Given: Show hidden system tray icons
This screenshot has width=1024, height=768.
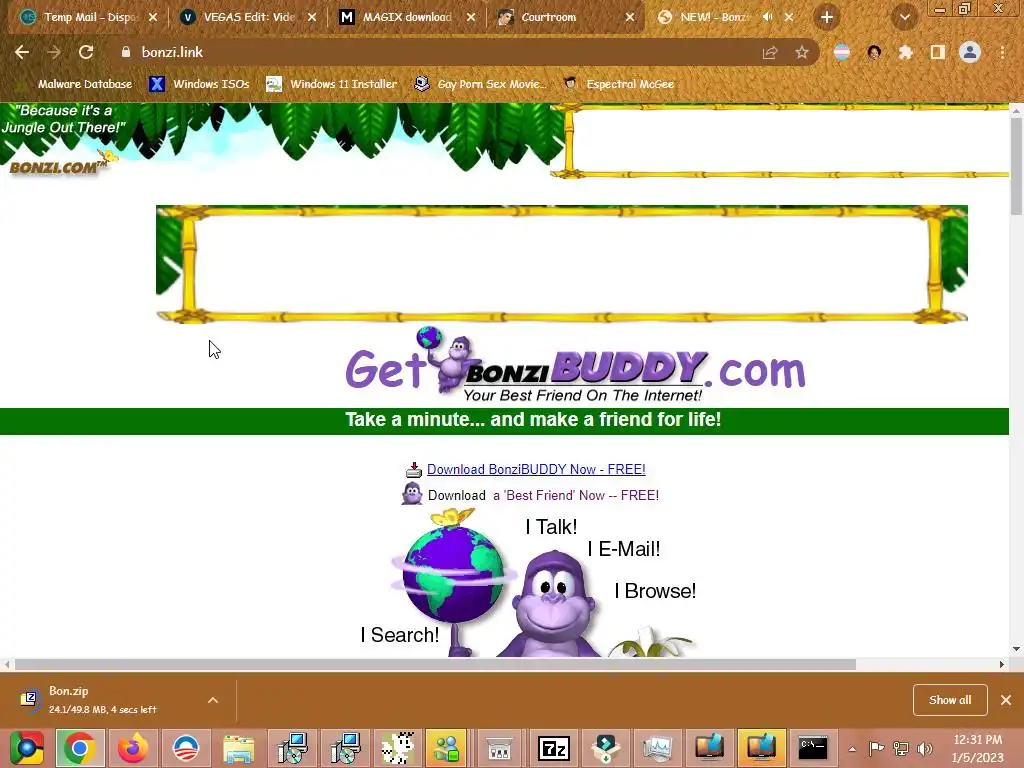Looking at the screenshot, I should coord(852,749).
